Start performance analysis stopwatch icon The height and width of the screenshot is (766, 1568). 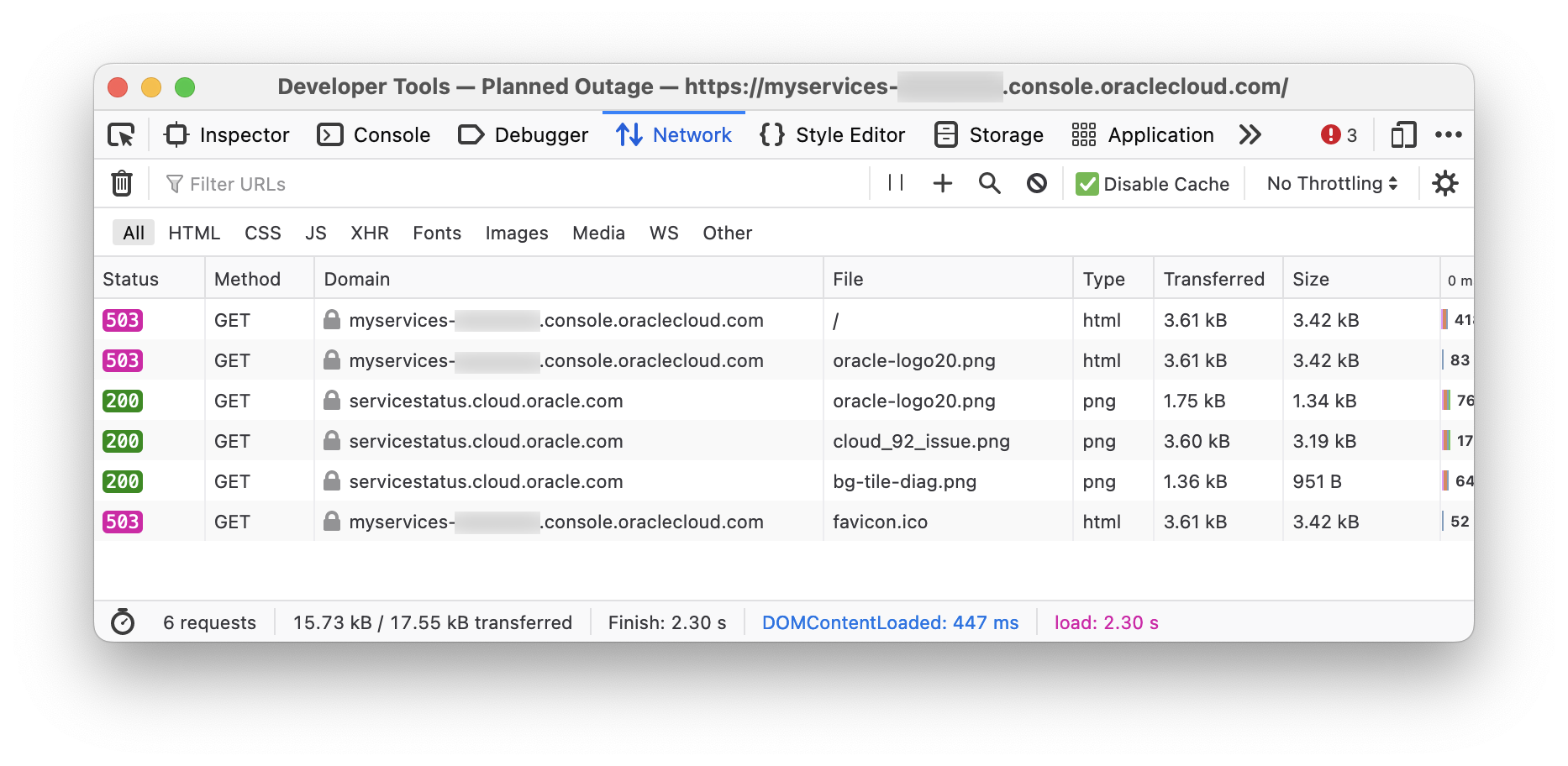pyautogui.click(x=123, y=622)
